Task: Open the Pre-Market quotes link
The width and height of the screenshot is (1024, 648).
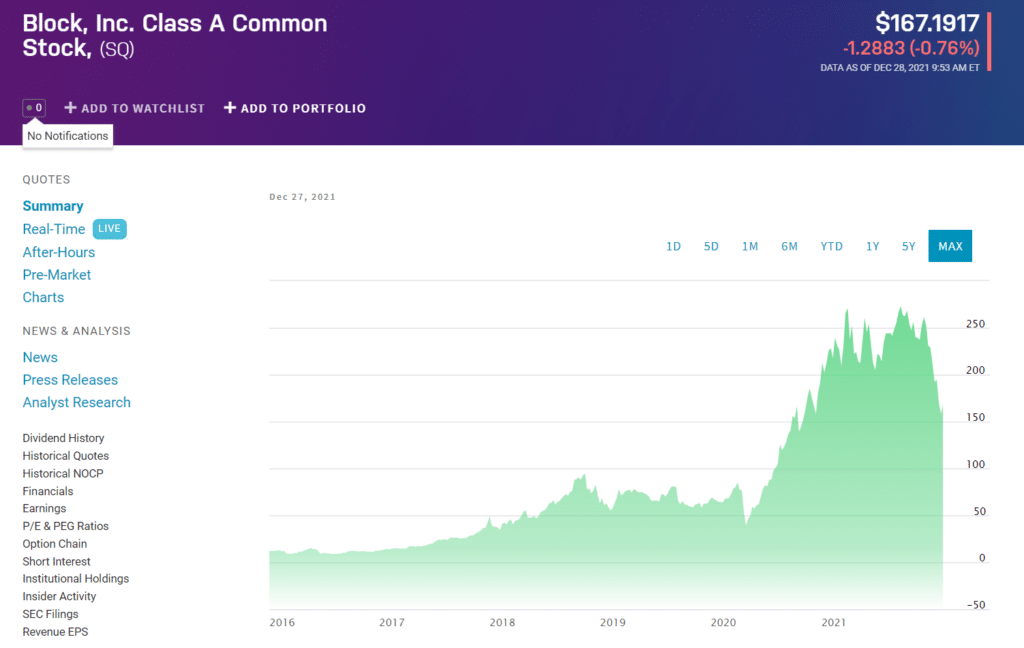Action: click(x=57, y=275)
